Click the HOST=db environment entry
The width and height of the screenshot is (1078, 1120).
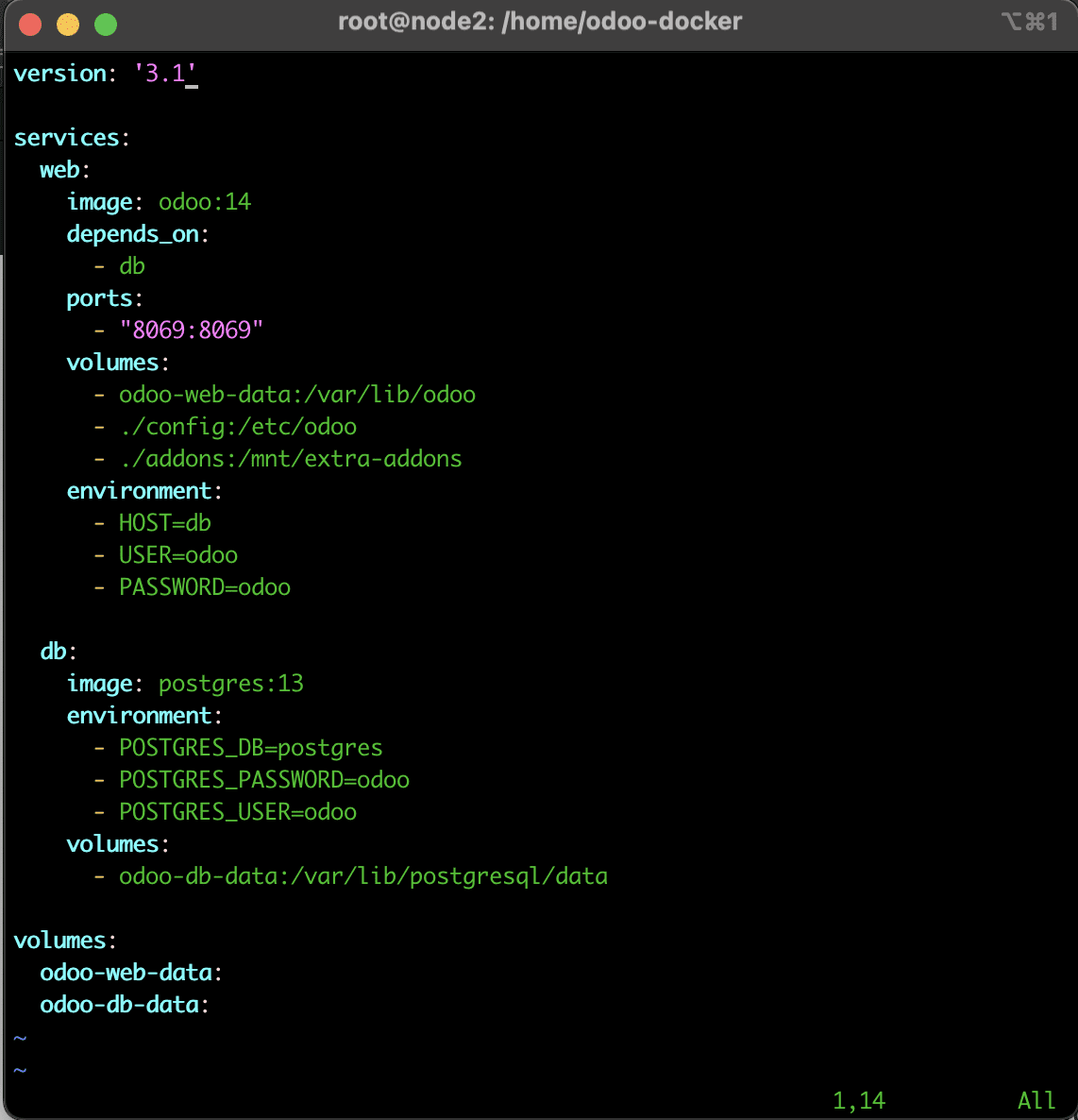(x=164, y=522)
